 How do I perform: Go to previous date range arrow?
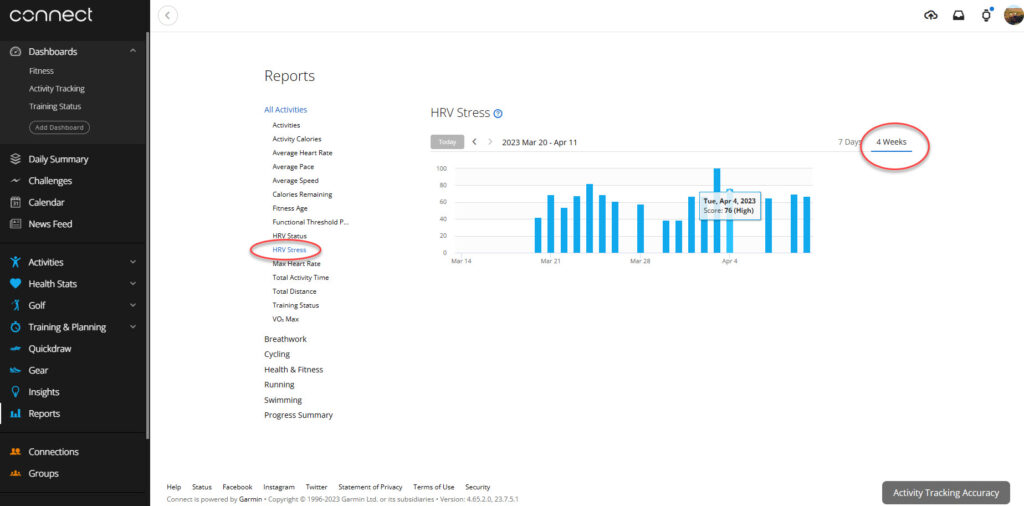pos(475,142)
